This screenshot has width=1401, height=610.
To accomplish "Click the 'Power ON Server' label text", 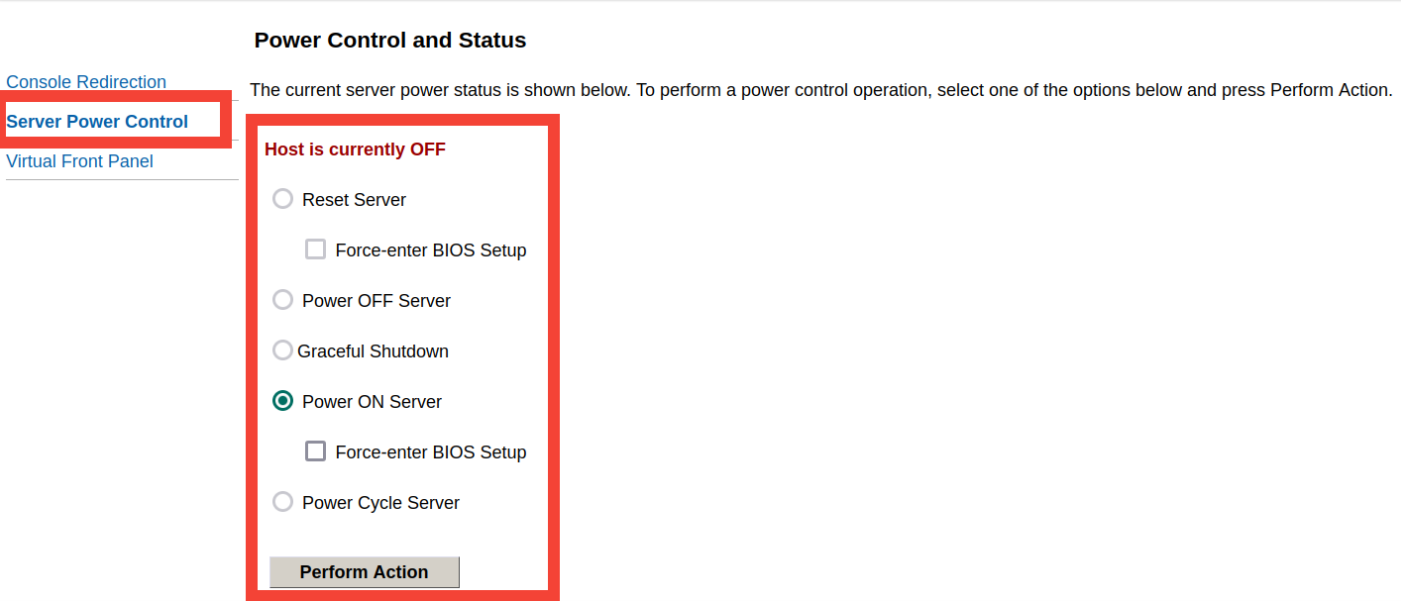I will pos(372,402).
